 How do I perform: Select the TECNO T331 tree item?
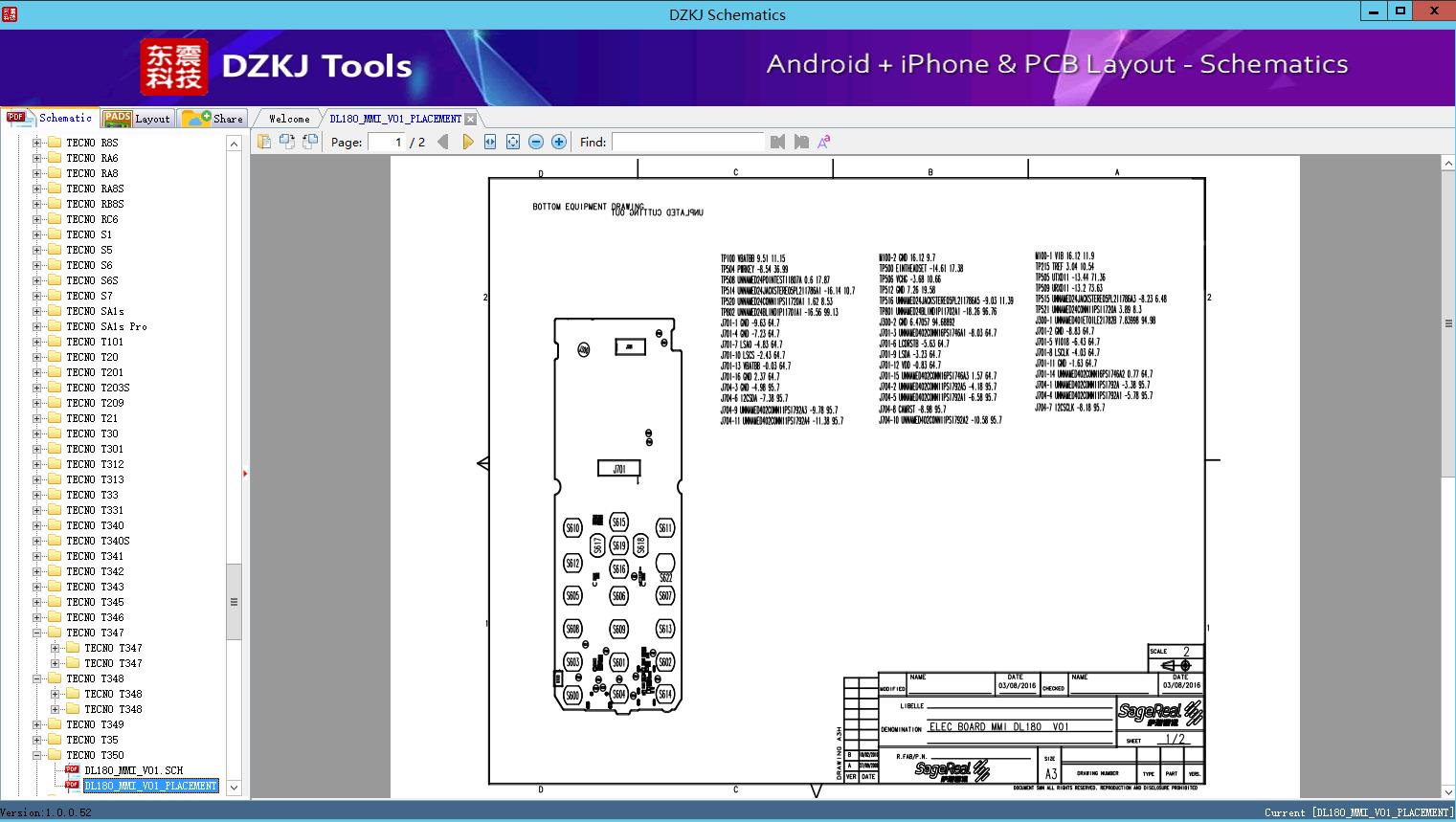coord(95,510)
